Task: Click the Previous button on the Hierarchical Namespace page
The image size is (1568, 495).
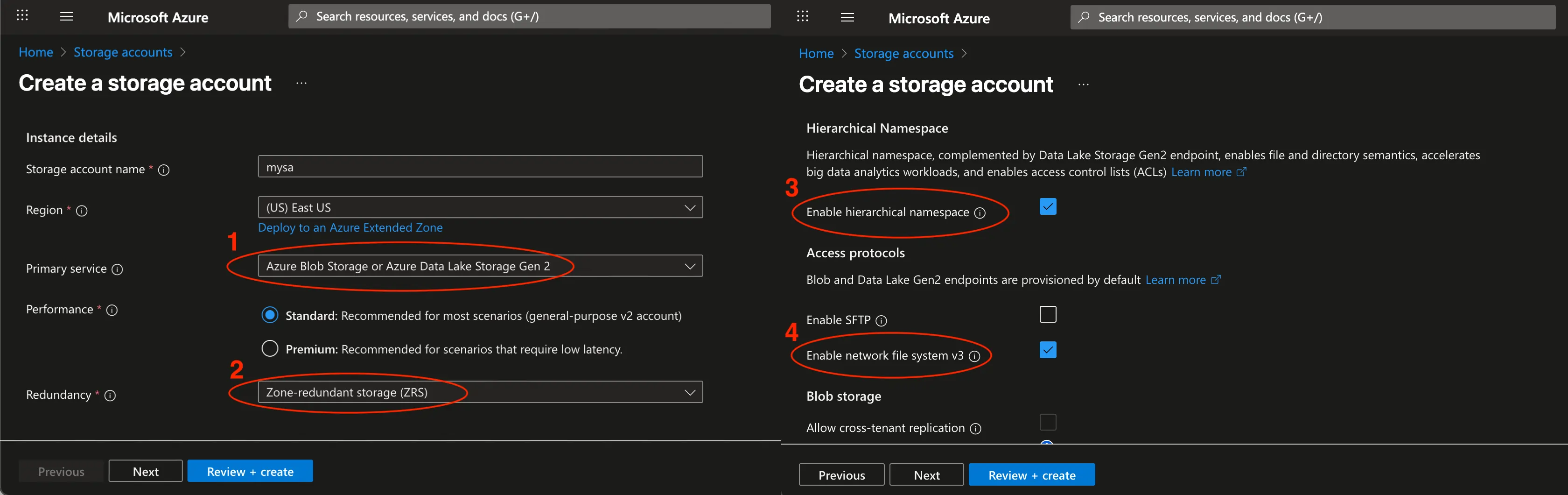Action: 841,475
